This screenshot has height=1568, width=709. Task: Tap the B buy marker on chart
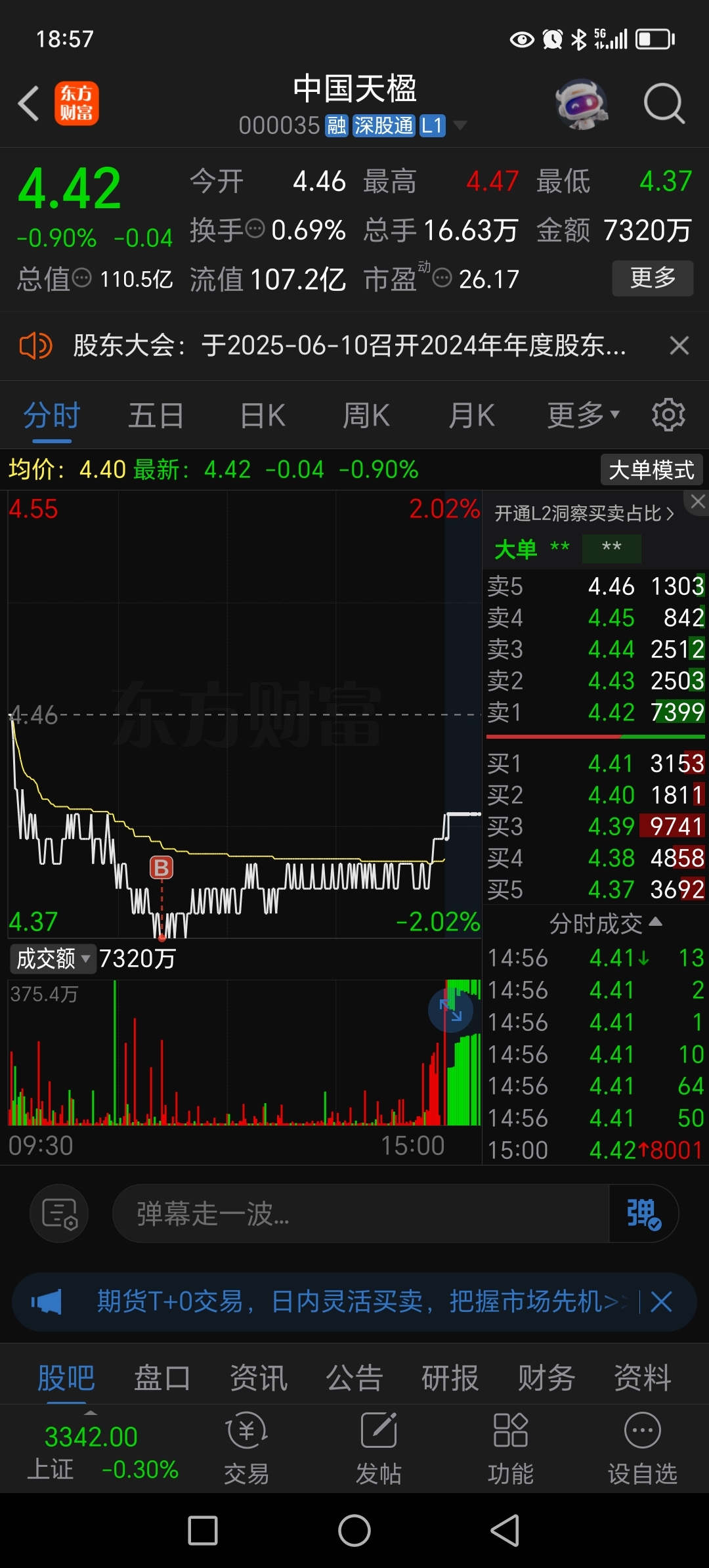(161, 868)
